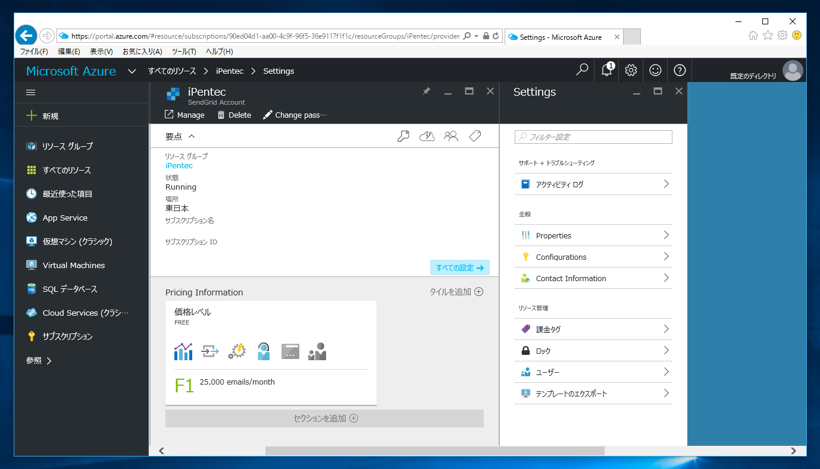Click the Manage button

(185, 115)
